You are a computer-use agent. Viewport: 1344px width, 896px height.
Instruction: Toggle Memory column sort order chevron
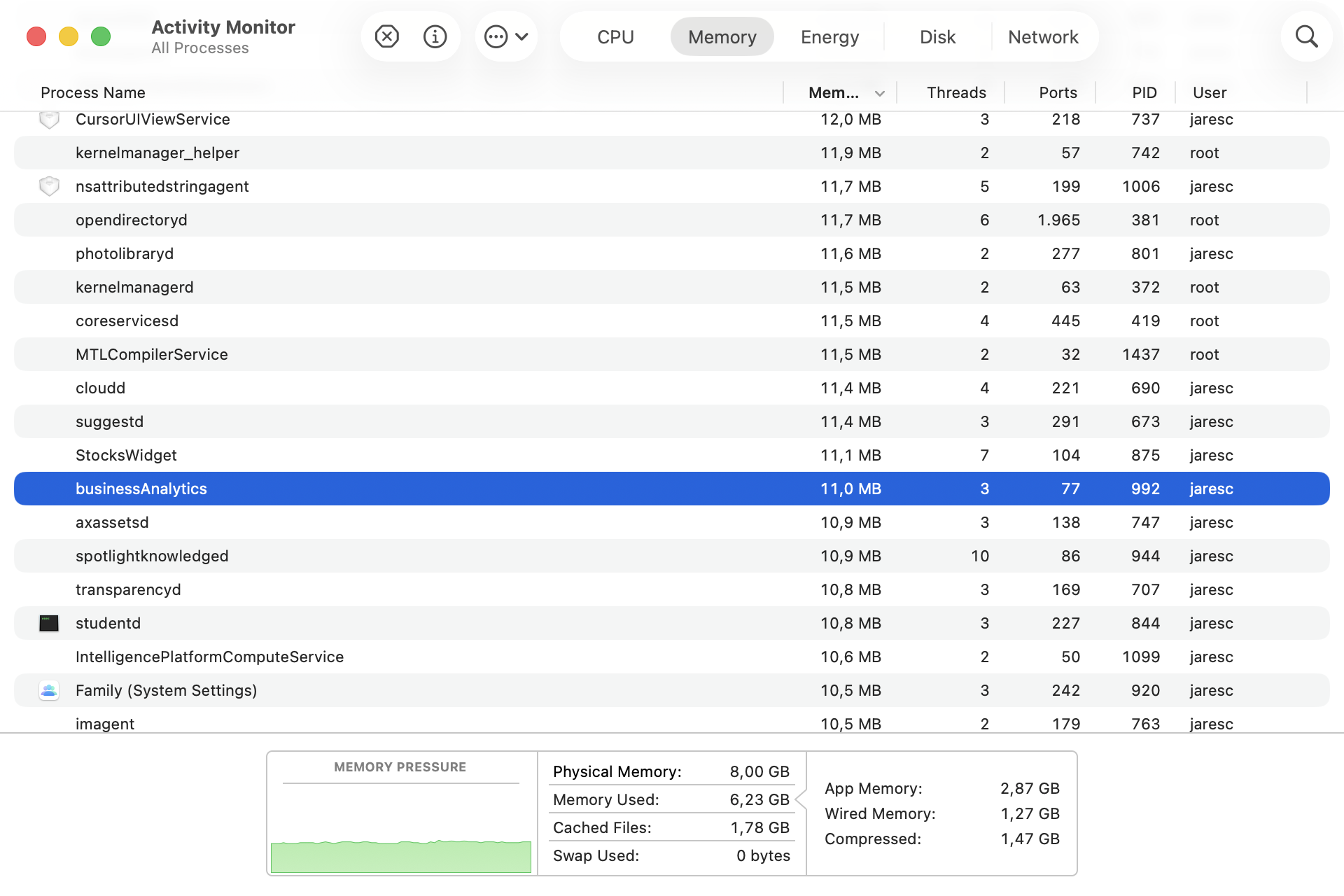pyautogui.click(x=880, y=93)
